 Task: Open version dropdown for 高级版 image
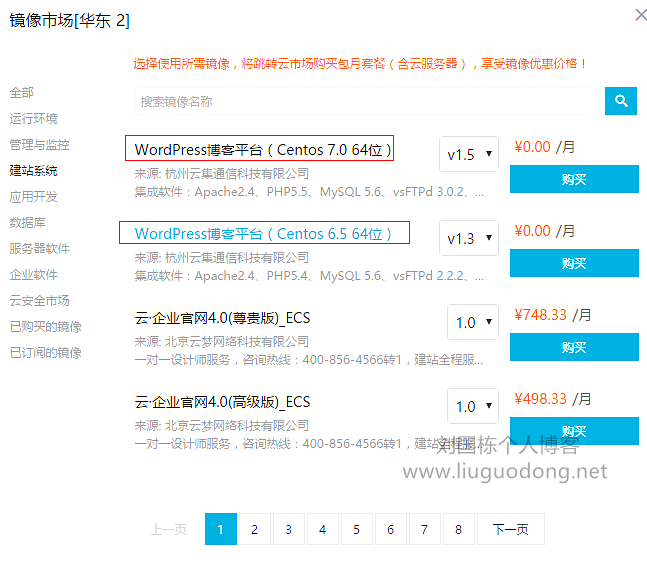[473, 406]
